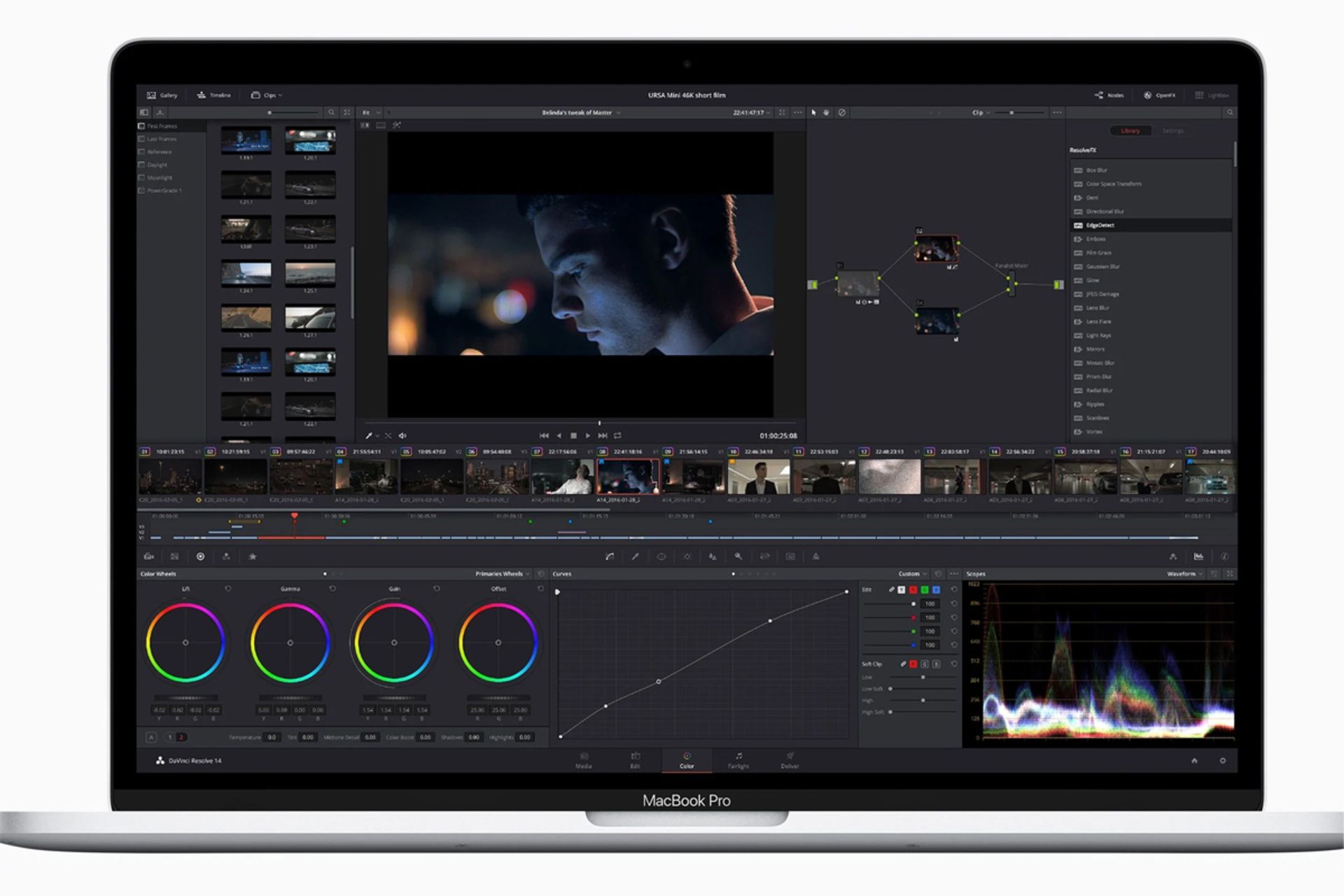
Task: Open project settings gear icon
Action: point(1222,761)
